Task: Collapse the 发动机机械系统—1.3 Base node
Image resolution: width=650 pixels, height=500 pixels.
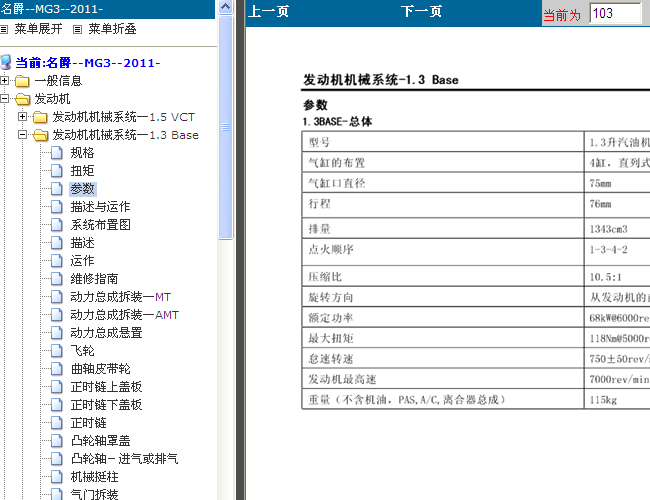Action: [22, 135]
